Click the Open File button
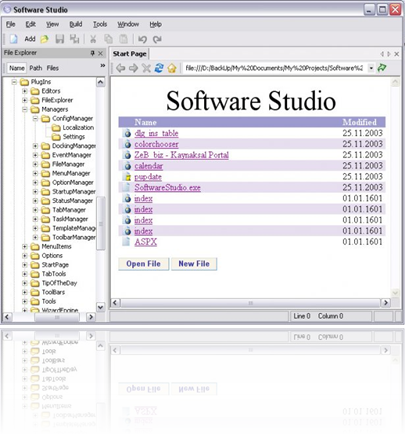 click(x=143, y=264)
